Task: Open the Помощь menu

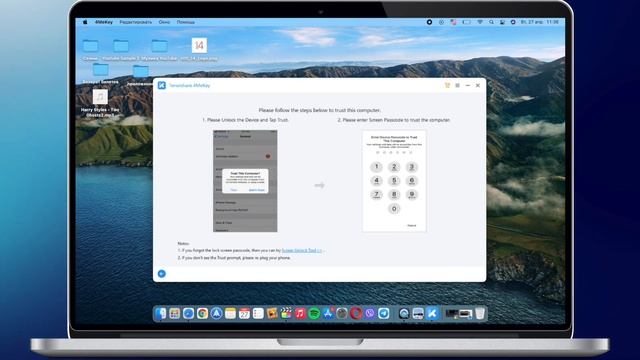Action: pyautogui.click(x=186, y=22)
